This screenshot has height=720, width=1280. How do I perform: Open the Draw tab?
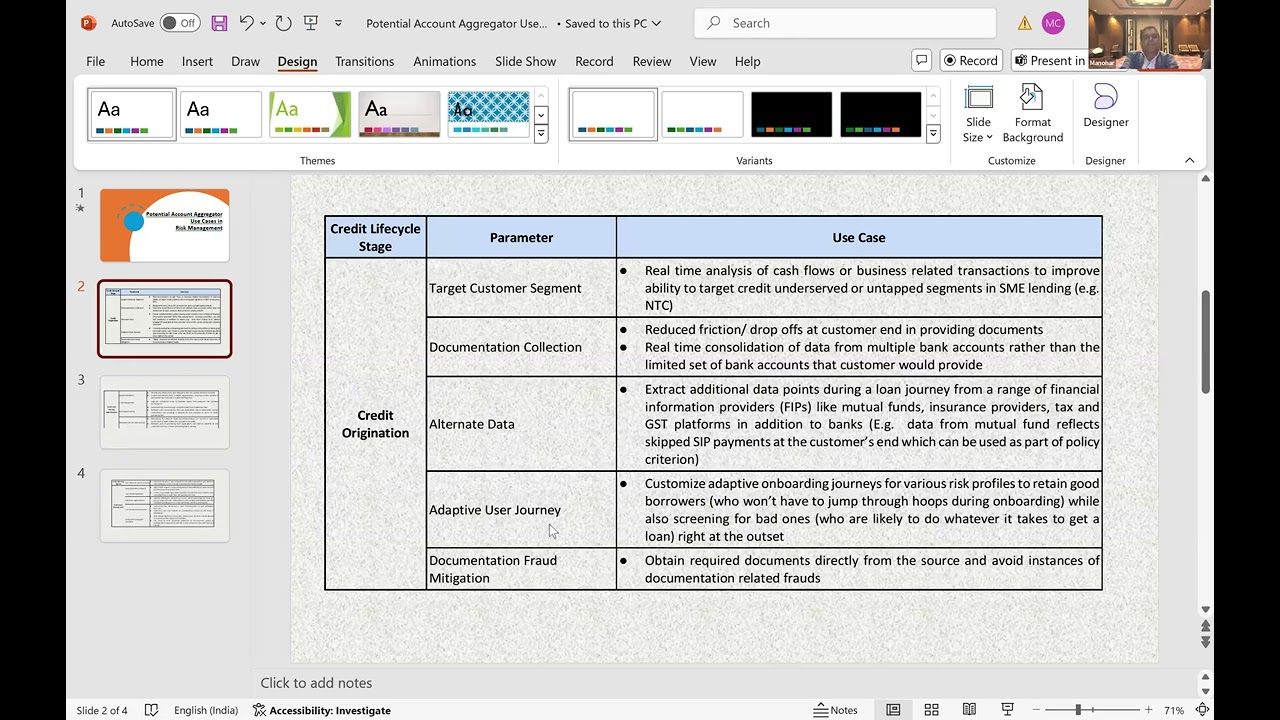[x=245, y=61]
